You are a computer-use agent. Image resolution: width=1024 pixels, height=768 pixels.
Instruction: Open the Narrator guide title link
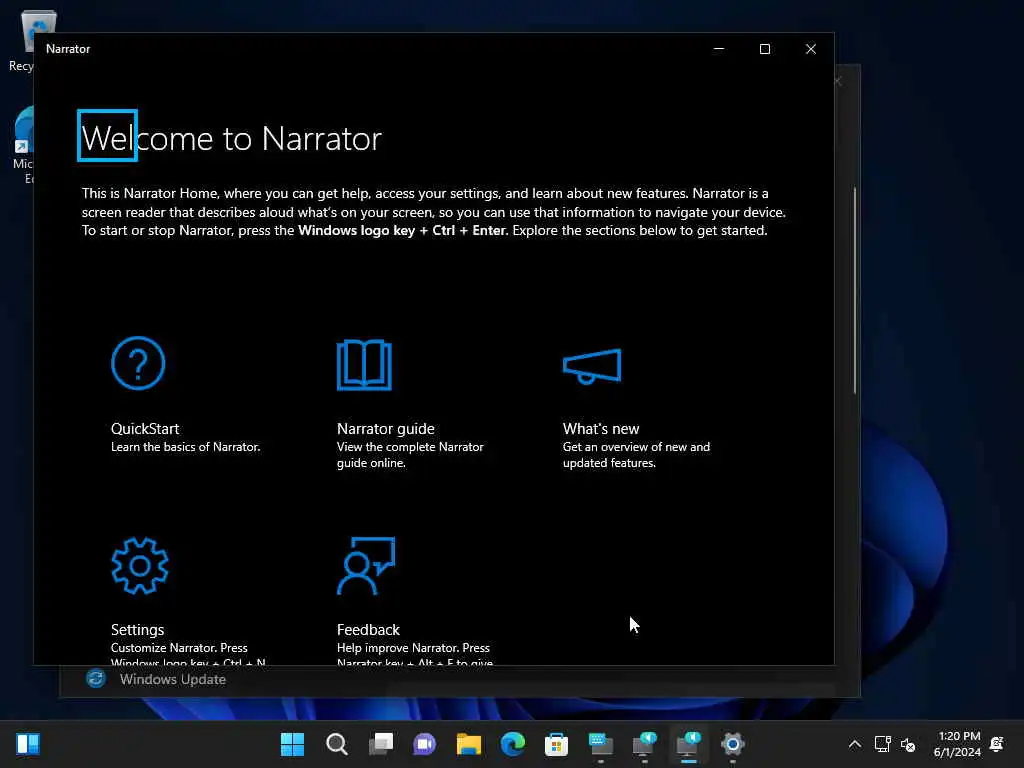(385, 428)
